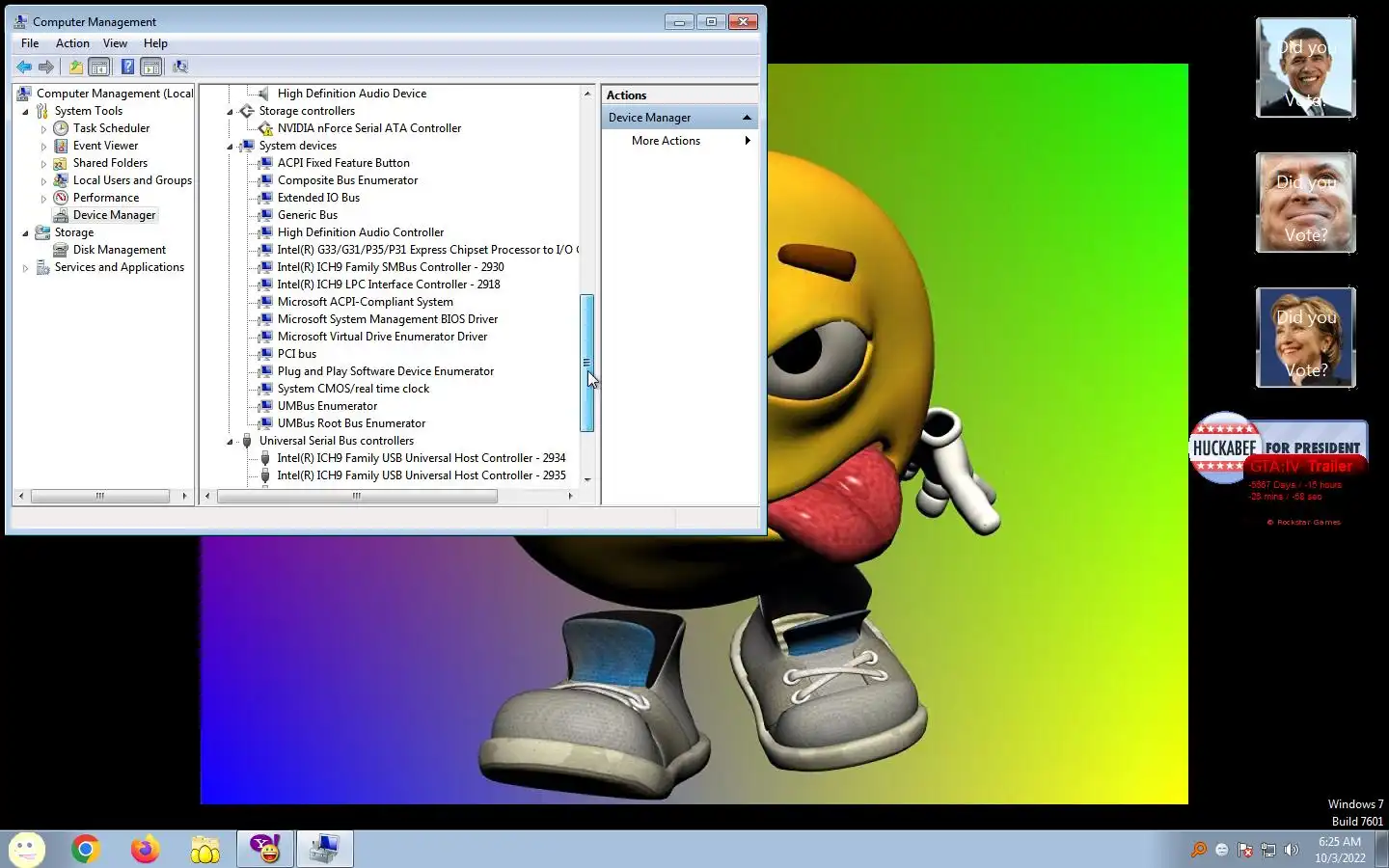Open the View menu
The height and width of the screenshot is (868, 1389).
pos(115,43)
